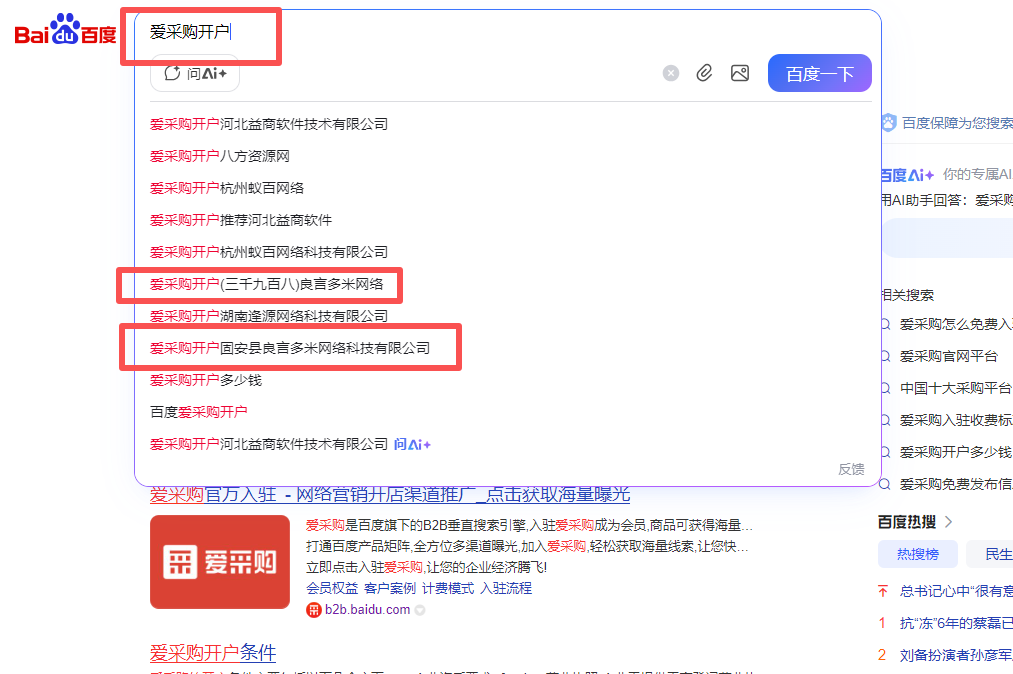Click the Baidu logo

[x=65, y=33]
